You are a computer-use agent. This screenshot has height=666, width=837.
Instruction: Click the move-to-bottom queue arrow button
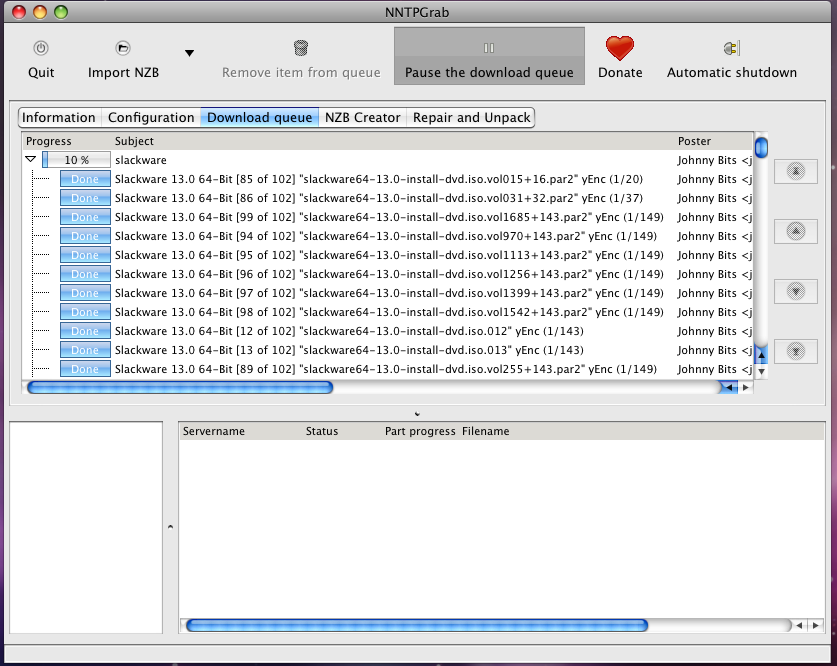click(796, 351)
